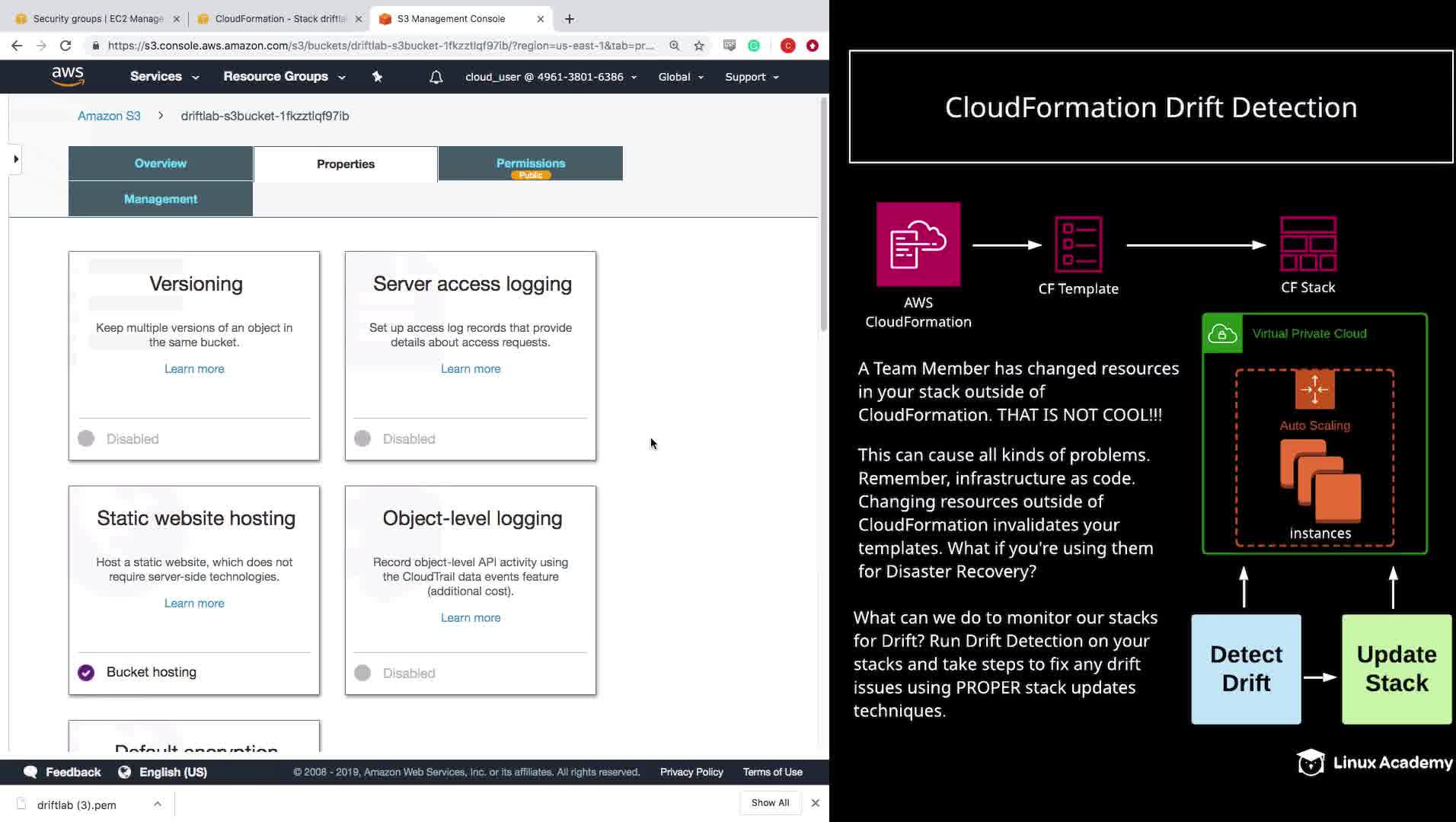Viewport: 1456px width, 822px height.
Task: Click the site lock icon in address bar
Action: tap(95, 46)
